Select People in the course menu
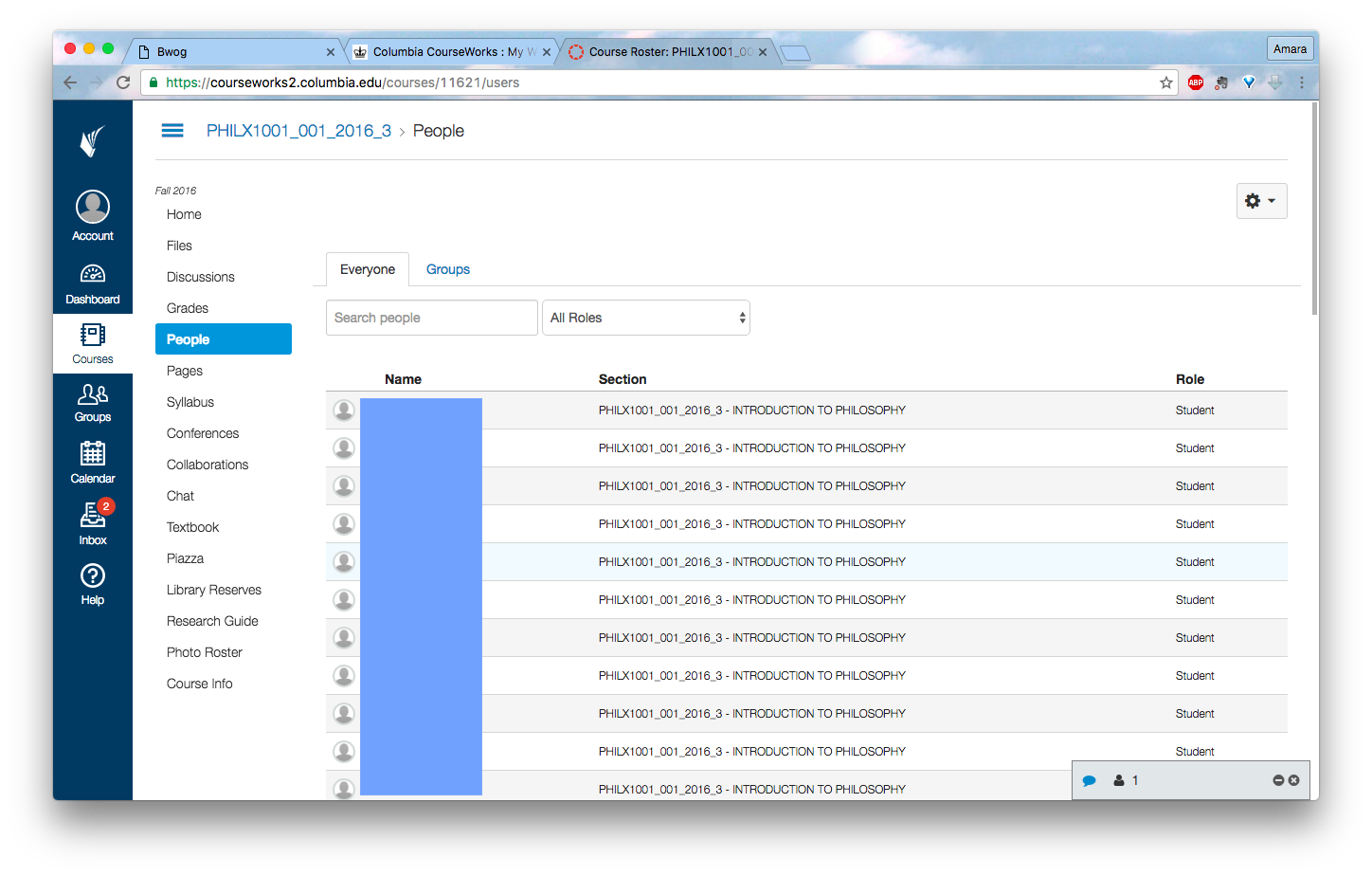Image resolution: width=1372 pixels, height=876 pixels. [x=224, y=339]
